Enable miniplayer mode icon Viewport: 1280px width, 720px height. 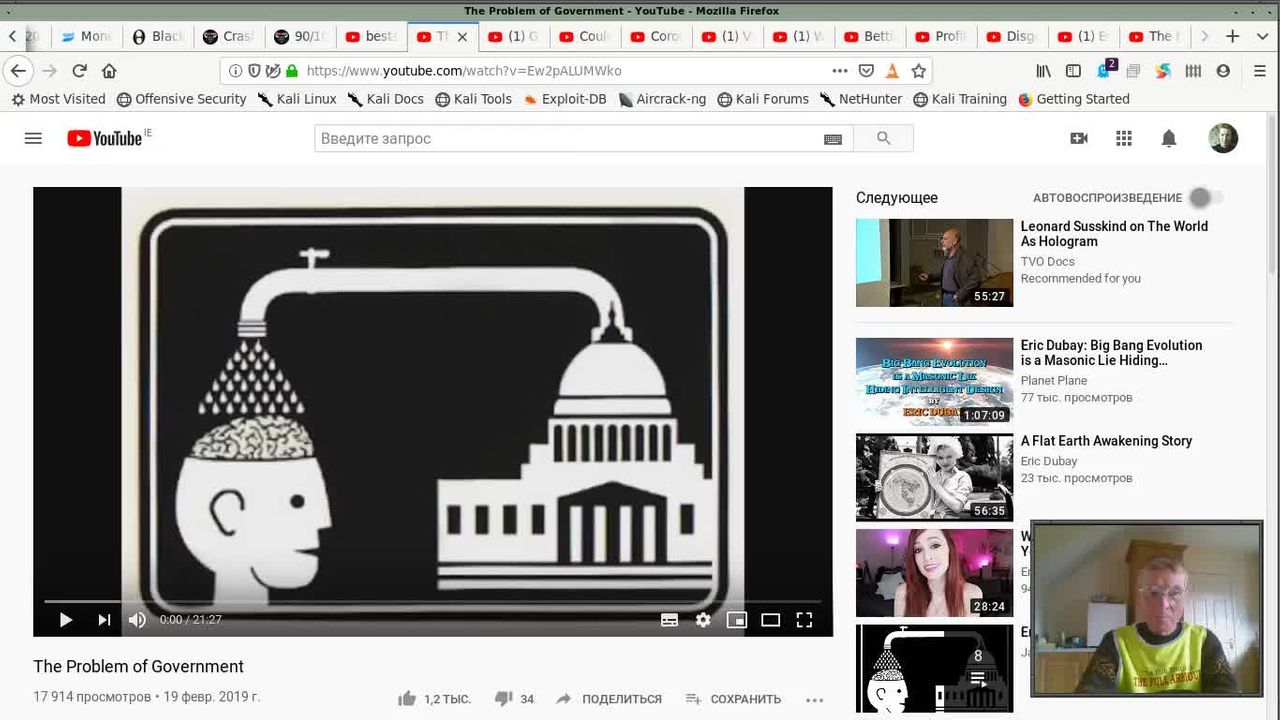(737, 620)
